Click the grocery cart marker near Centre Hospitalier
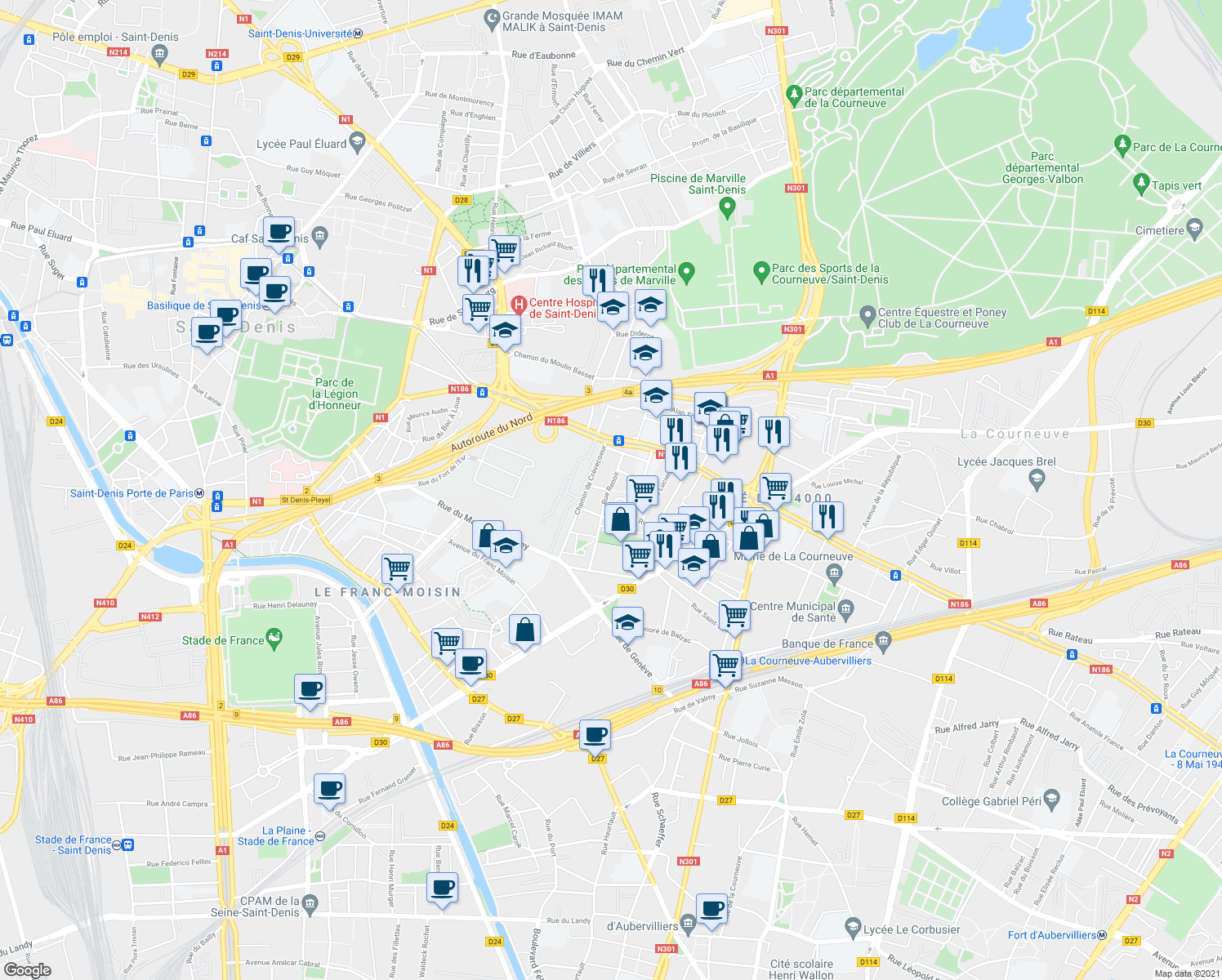Screen dimensions: 1222x980 [x=478, y=308]
